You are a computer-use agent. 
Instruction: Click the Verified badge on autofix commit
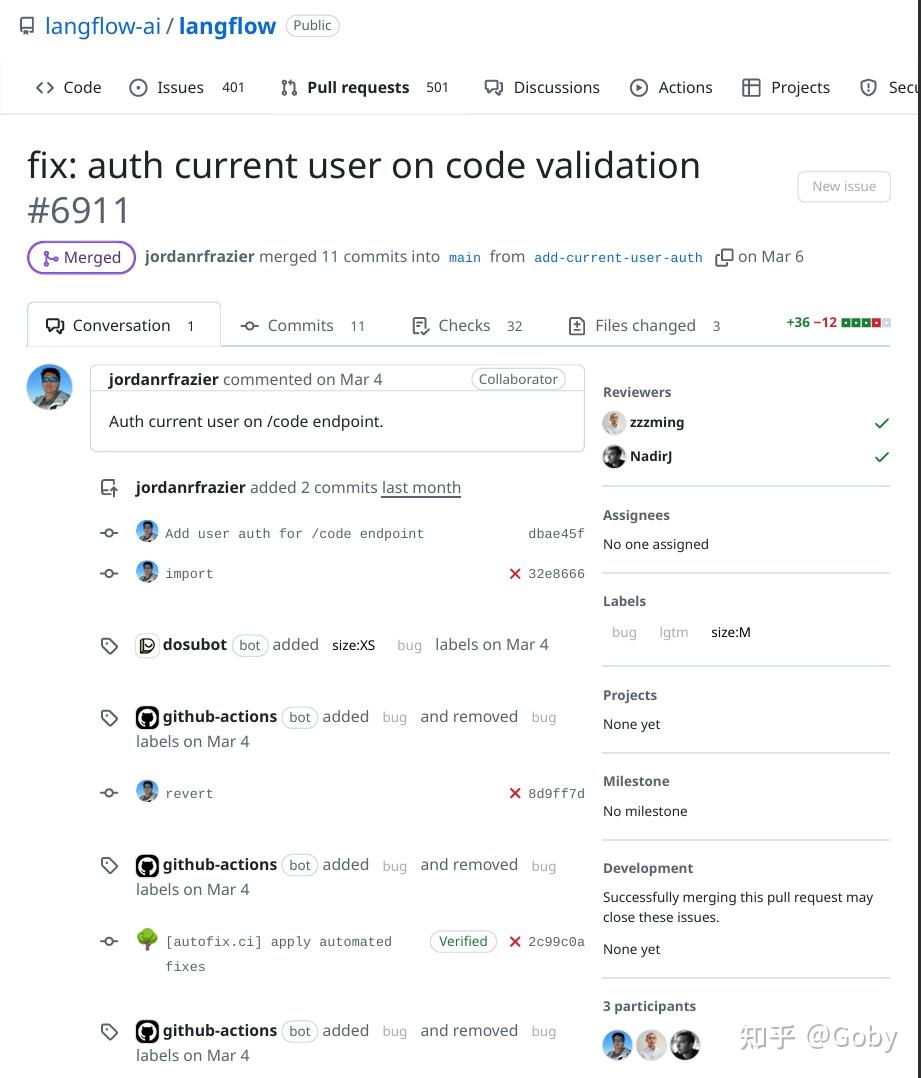pyautogui.click(x=463, y=942)
